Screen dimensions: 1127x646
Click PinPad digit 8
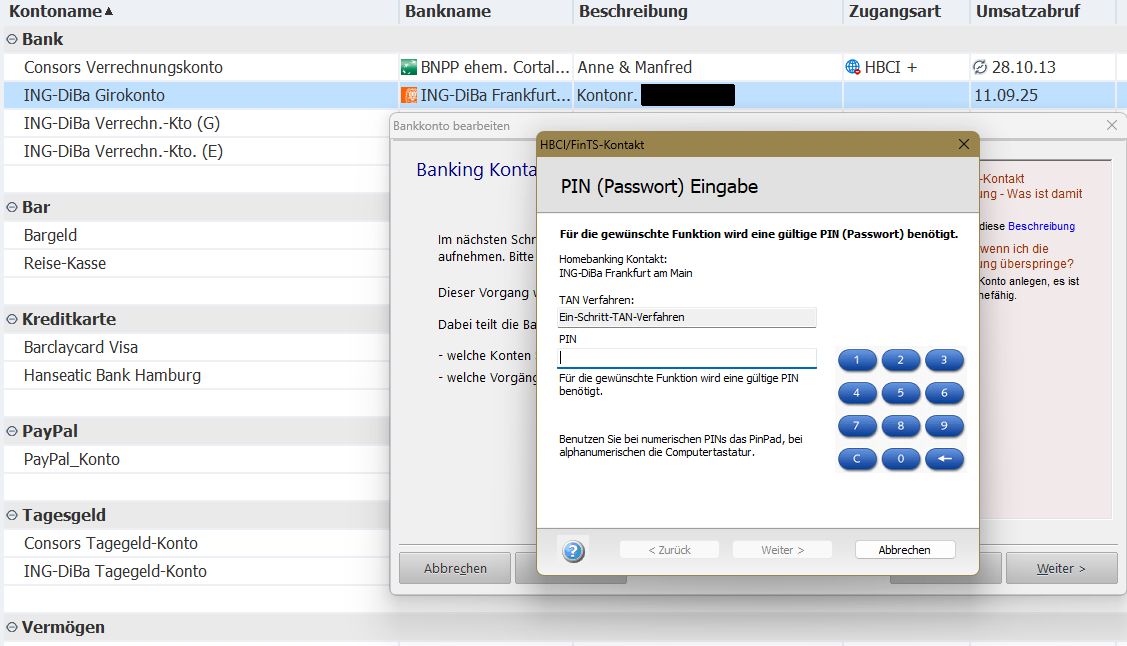[901, 426]
